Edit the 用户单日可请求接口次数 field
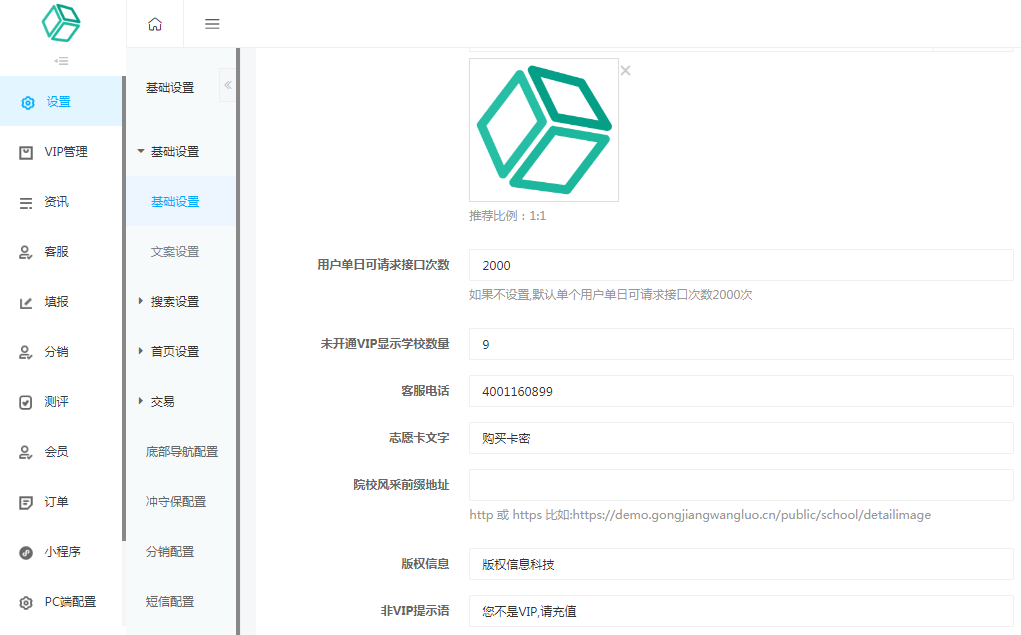This screenshot has width=1021, height=635. [741, 265]
